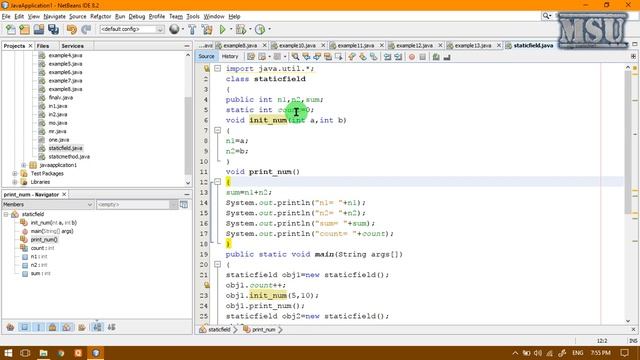Viewport: 640px width, 360px height.
Task: Toggle the Show Inner Classes filter in the Navigator
Action: click(67, 327)
